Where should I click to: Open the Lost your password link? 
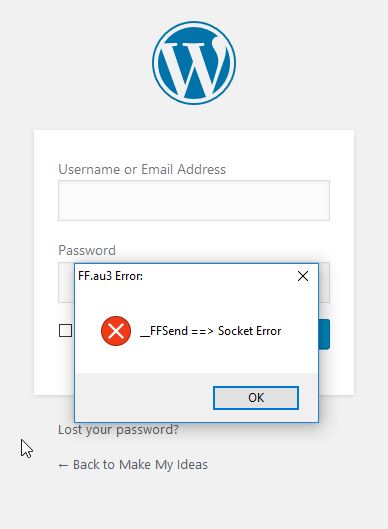(x=118, y=430)
